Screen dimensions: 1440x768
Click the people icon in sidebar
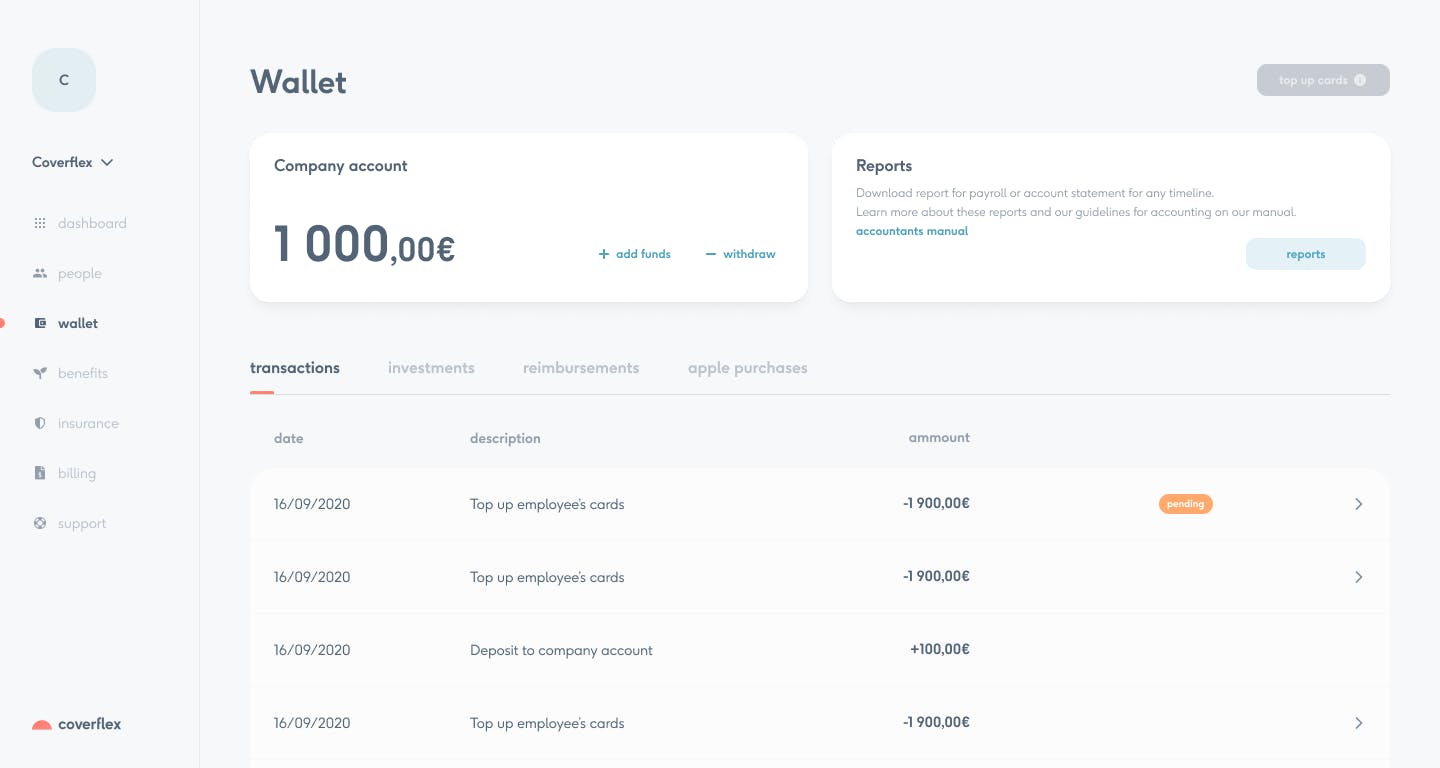[40, 273]
